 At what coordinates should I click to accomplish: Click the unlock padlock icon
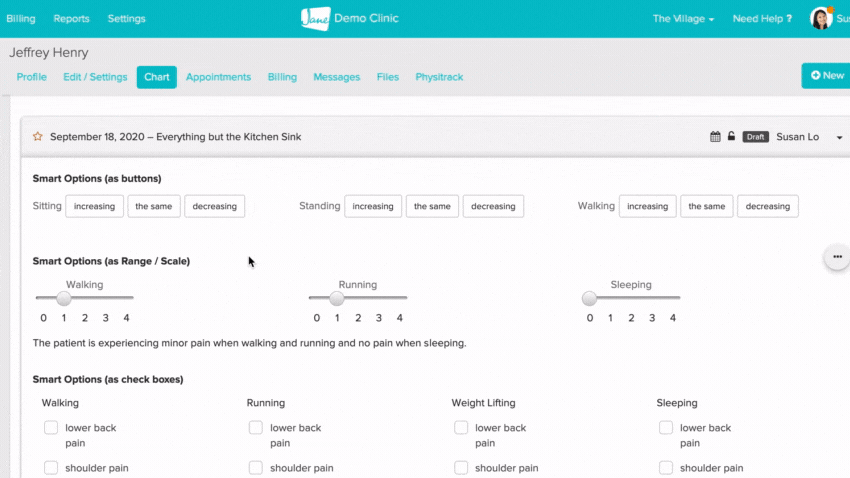pos(731,136)
